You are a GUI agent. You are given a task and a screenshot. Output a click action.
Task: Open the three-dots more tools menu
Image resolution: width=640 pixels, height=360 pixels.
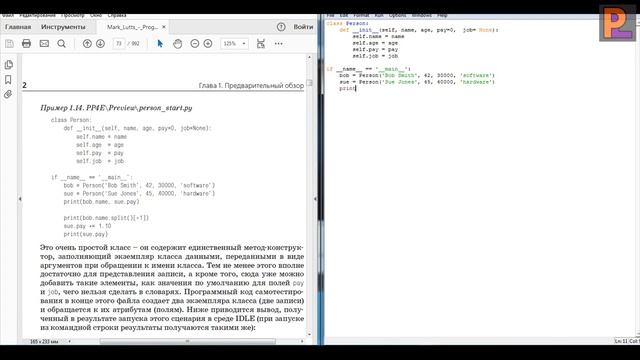[278, 43]
